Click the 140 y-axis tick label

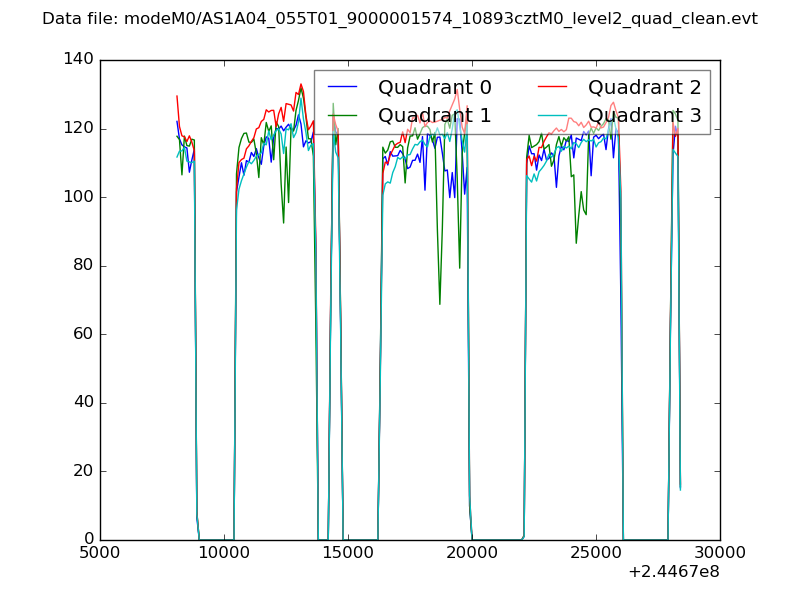click(78, 60)
